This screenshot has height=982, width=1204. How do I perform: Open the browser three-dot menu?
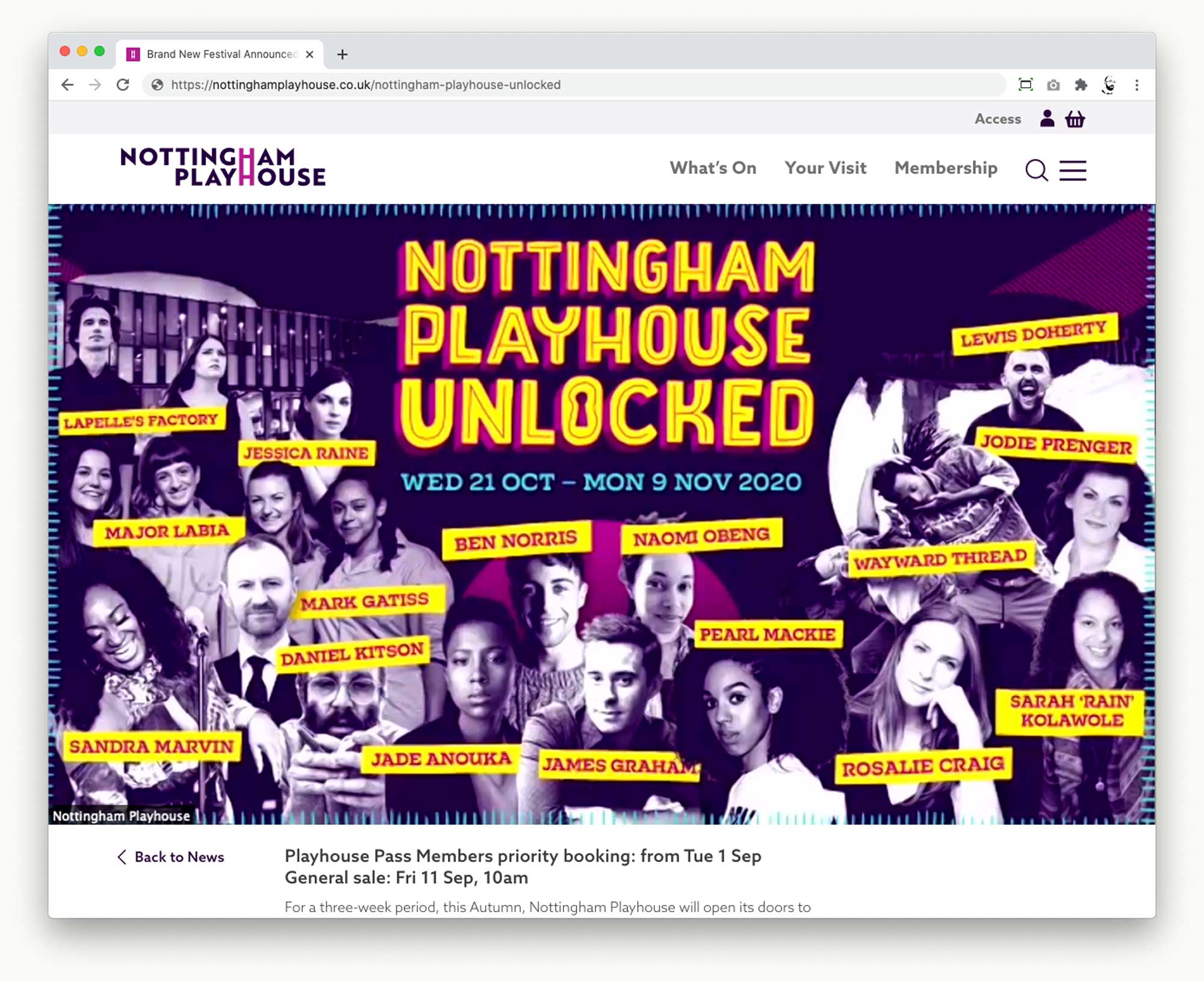point(1137,85)
